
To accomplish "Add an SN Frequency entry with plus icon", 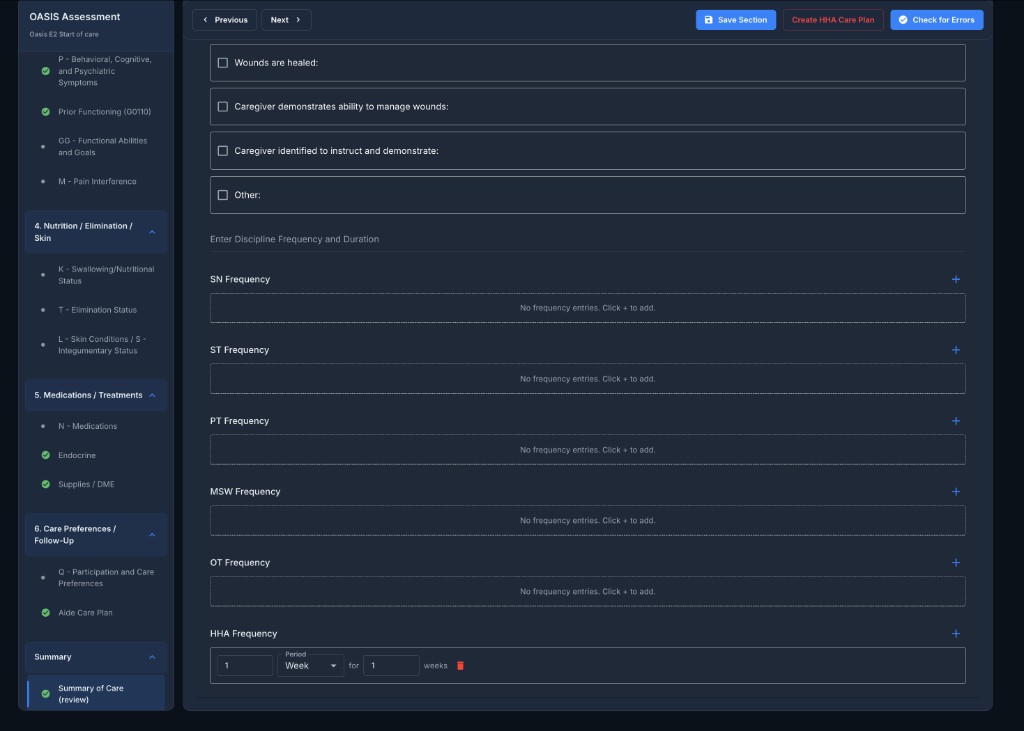I will pyautogui.click(x=955, y=280).
